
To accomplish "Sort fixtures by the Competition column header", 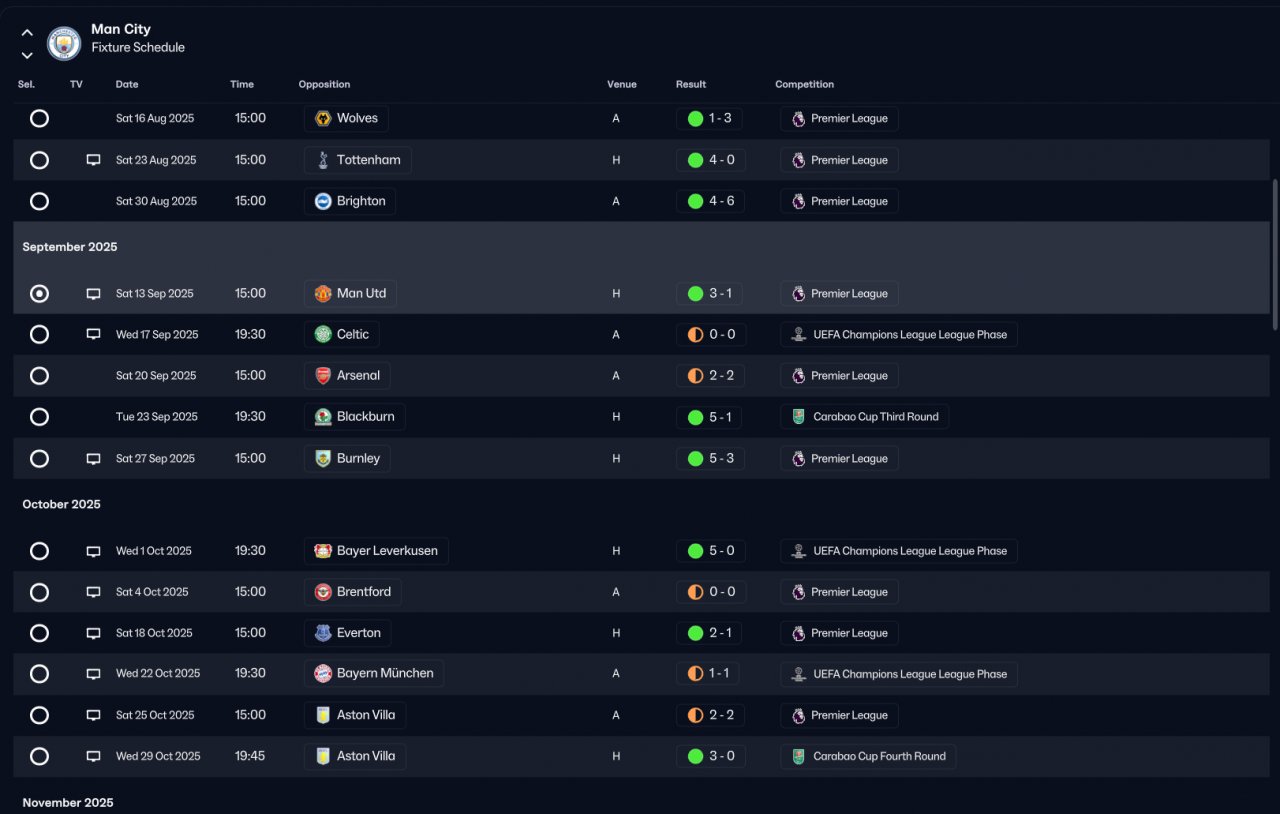I will point(804,84).
